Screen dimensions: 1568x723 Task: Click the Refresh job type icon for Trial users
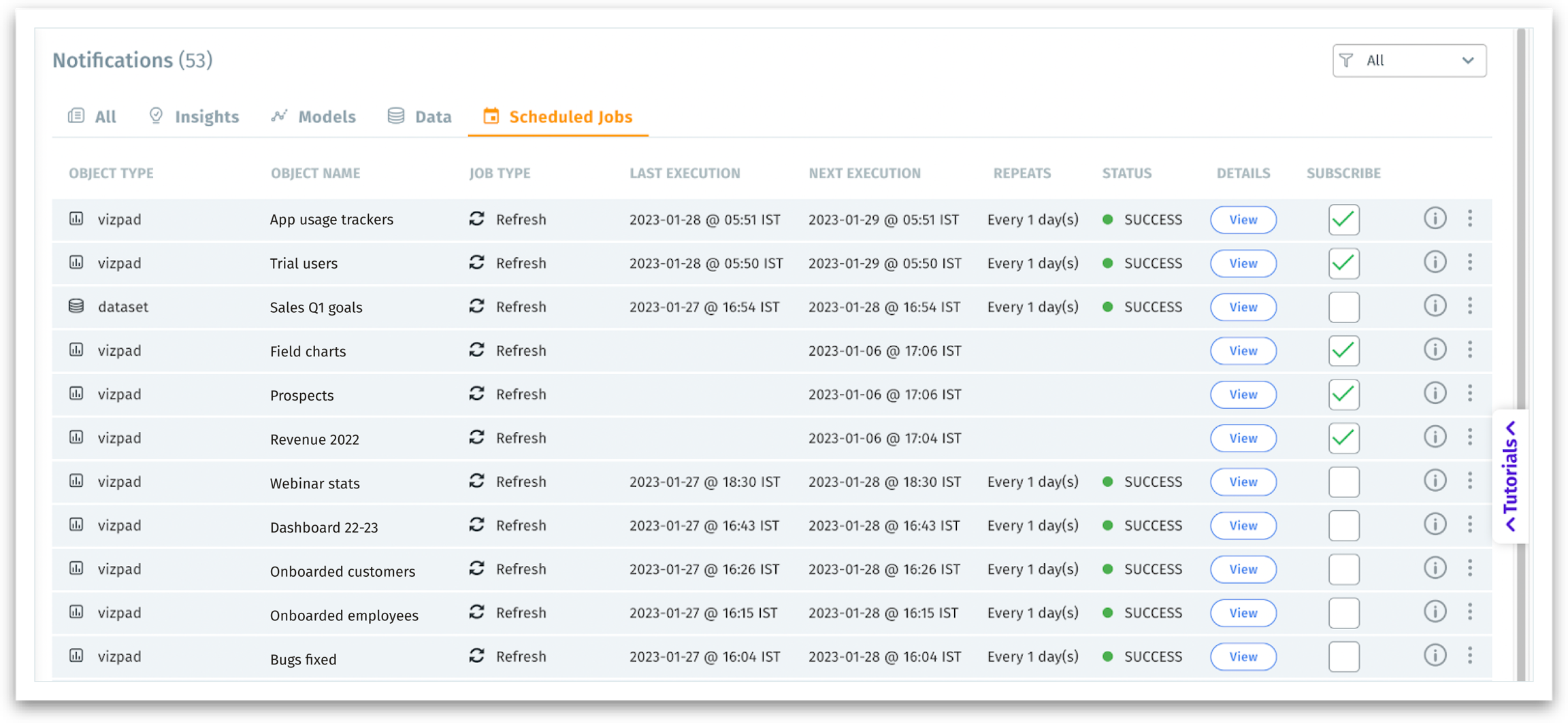[x=476, y=263]
